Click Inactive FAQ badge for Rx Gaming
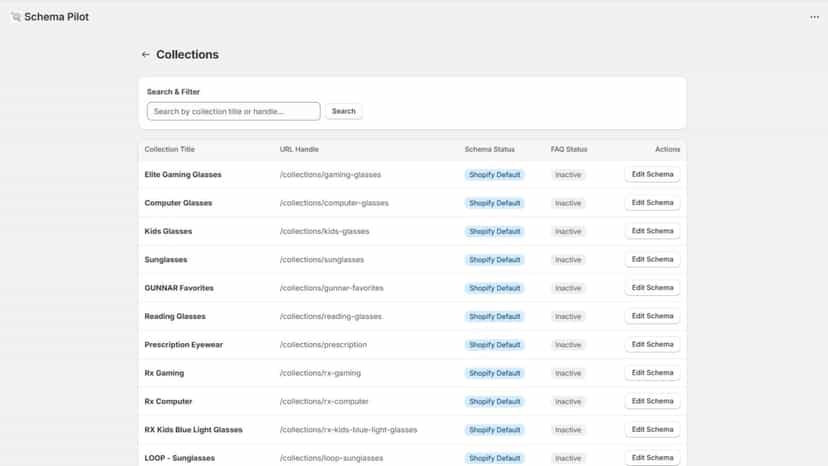 click(568, 373)
